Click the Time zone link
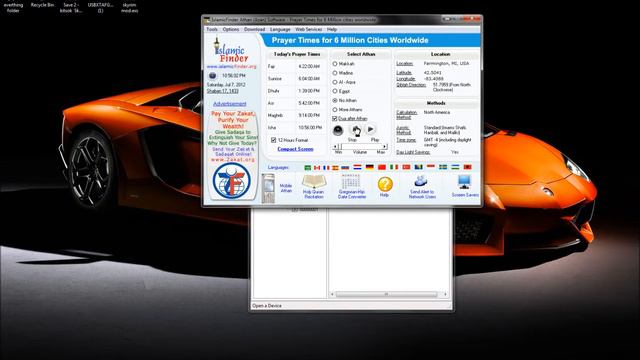Screen dimensions: 640x360 coord(406,140)
